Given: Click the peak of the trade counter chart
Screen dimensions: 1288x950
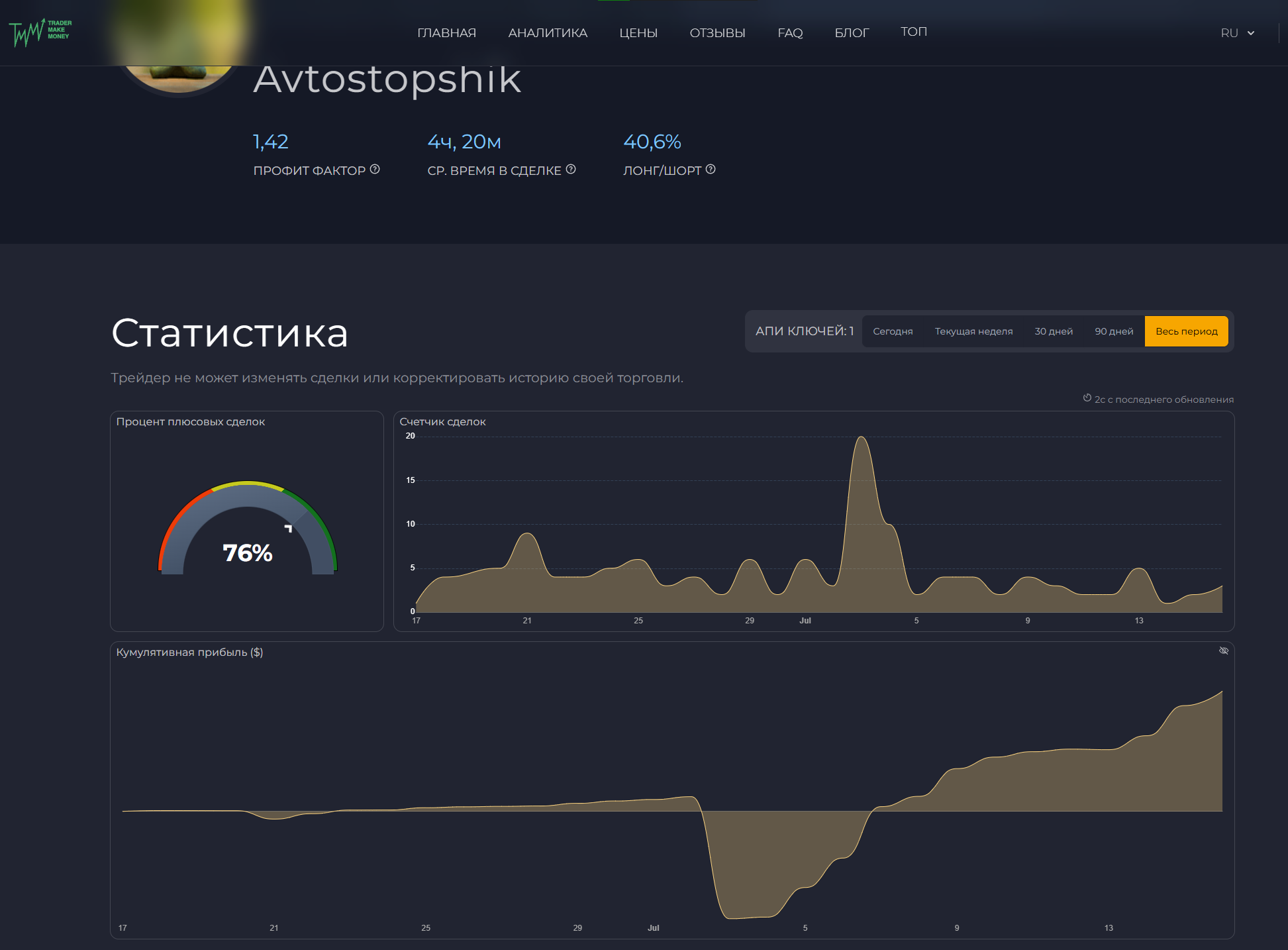Looking at the screenshot, I should (861, 438).
